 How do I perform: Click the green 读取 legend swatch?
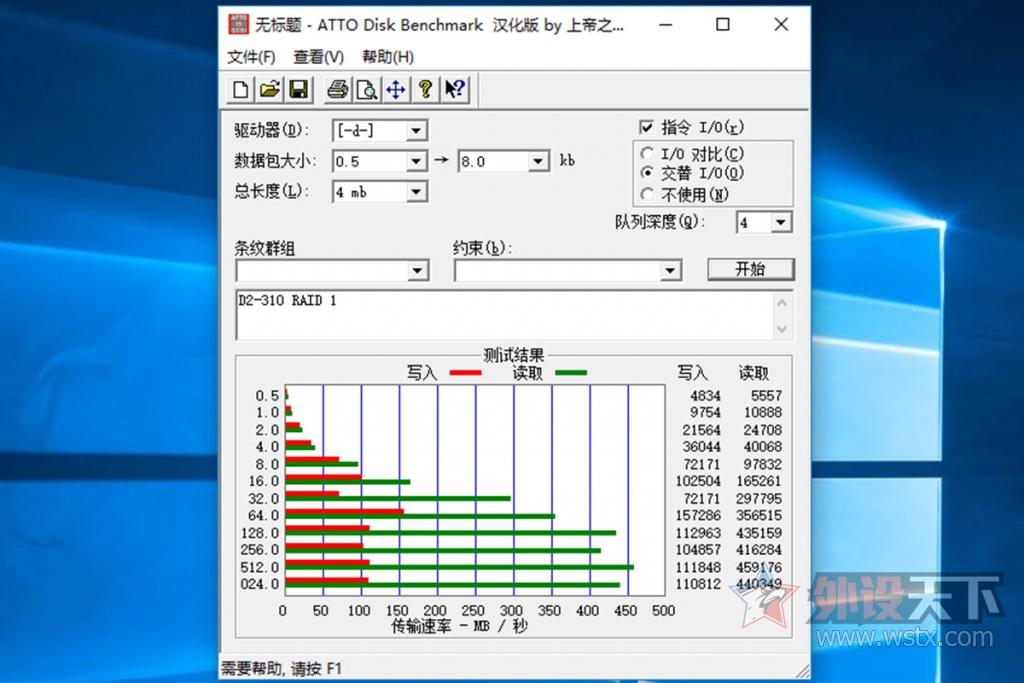571,373
